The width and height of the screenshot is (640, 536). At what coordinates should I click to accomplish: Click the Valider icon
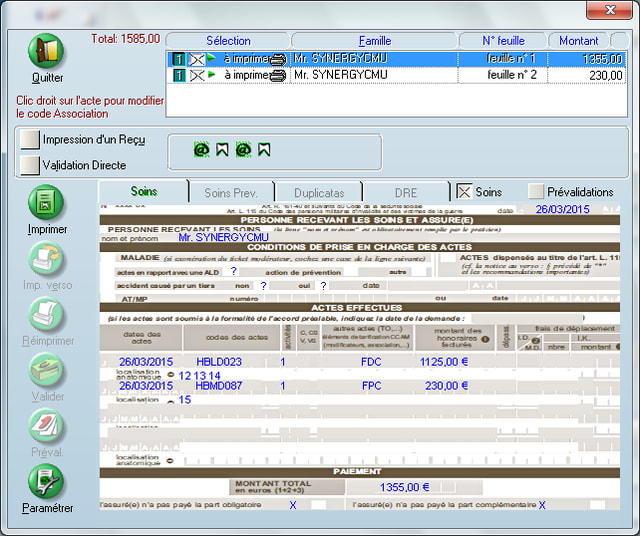pyautogui.click(x=47, y=370)
